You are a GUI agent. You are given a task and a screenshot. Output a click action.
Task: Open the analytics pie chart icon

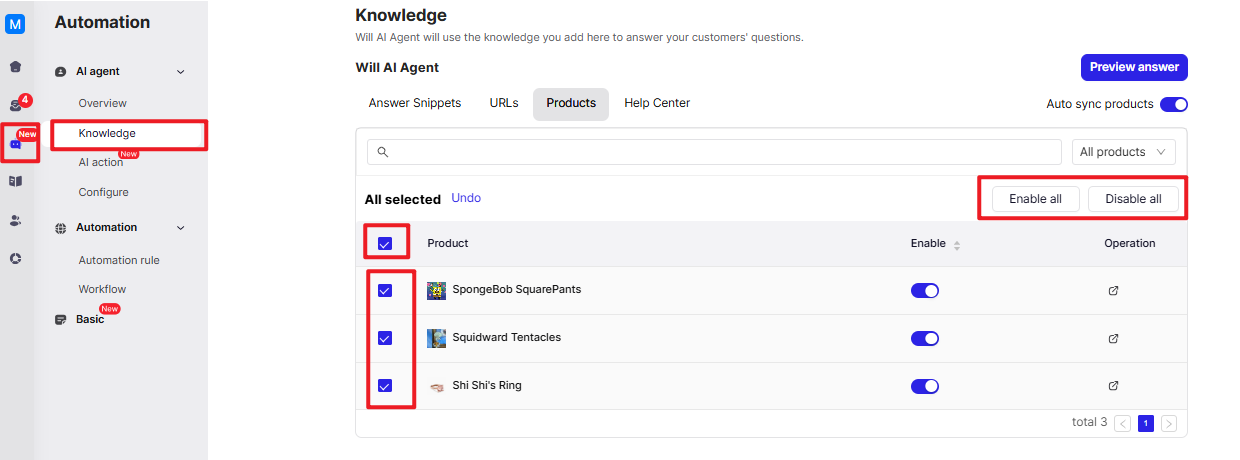click(15, 258)
